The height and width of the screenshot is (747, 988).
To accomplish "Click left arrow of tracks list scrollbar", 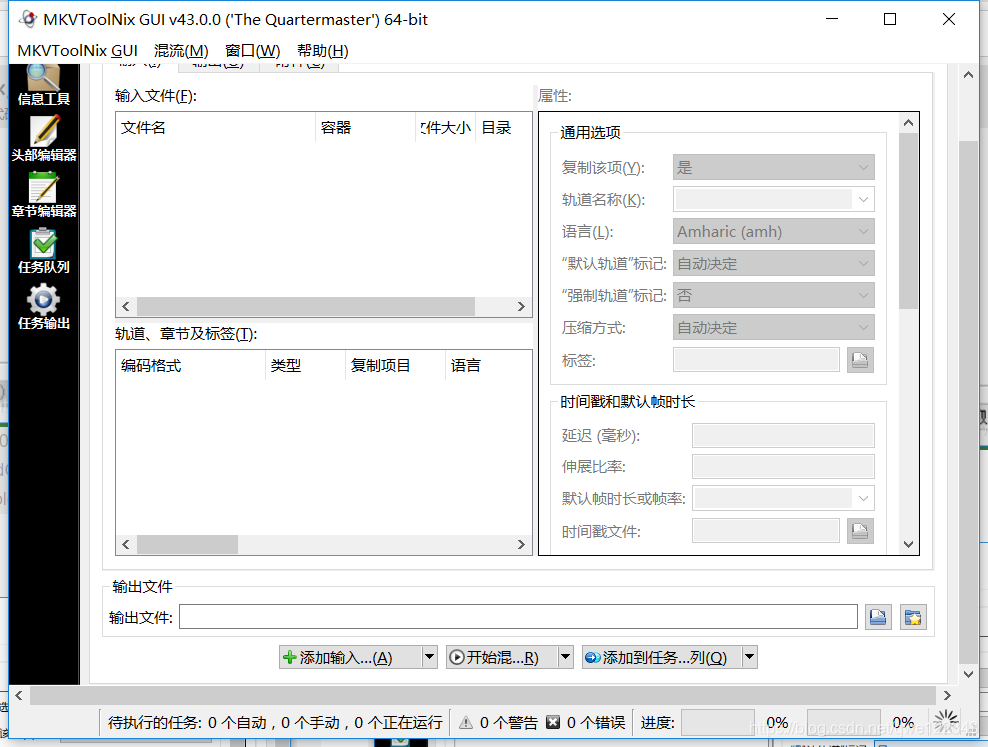I will click(x=126, y=544).
